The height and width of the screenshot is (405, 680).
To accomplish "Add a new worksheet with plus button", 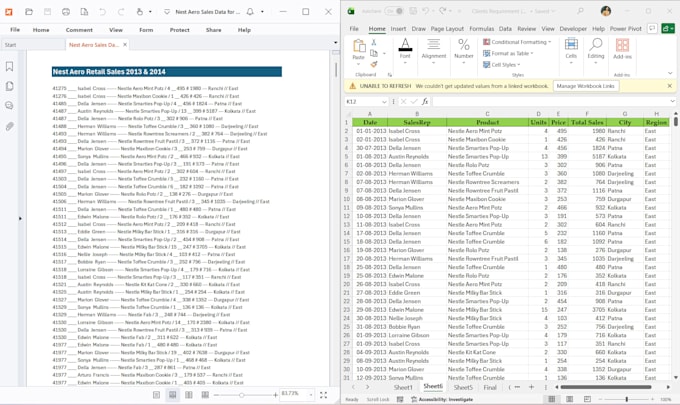I will pyautogui.click(x=531, y=387).
